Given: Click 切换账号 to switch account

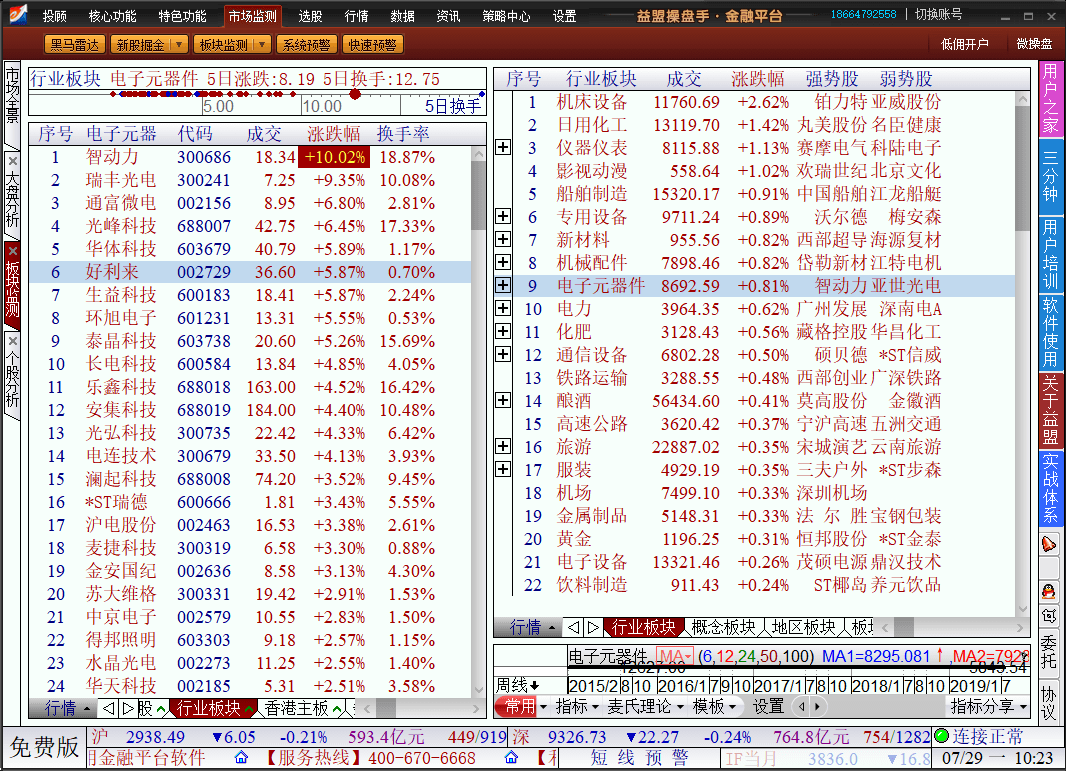Looking at the screenshot, I should pos(938,14).
